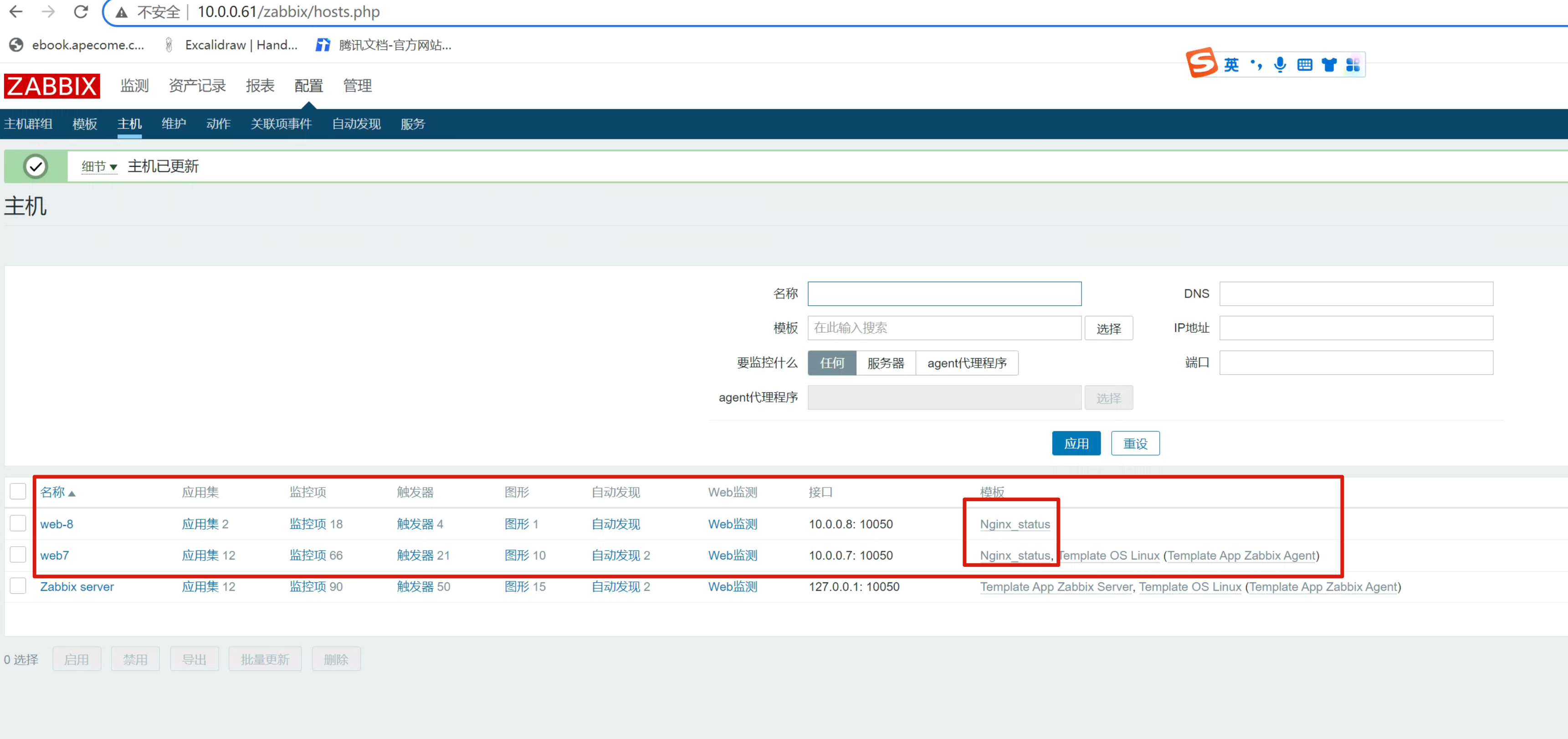
Task: Reload the page with browser refresh icon
Action: coord(81,11)
